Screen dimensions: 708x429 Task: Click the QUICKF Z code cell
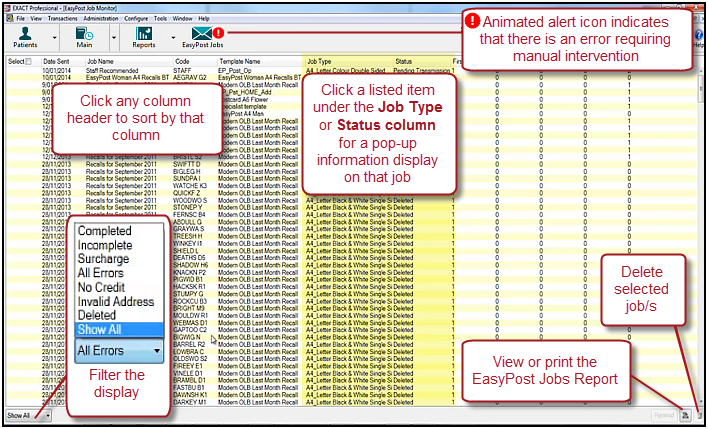187,193
